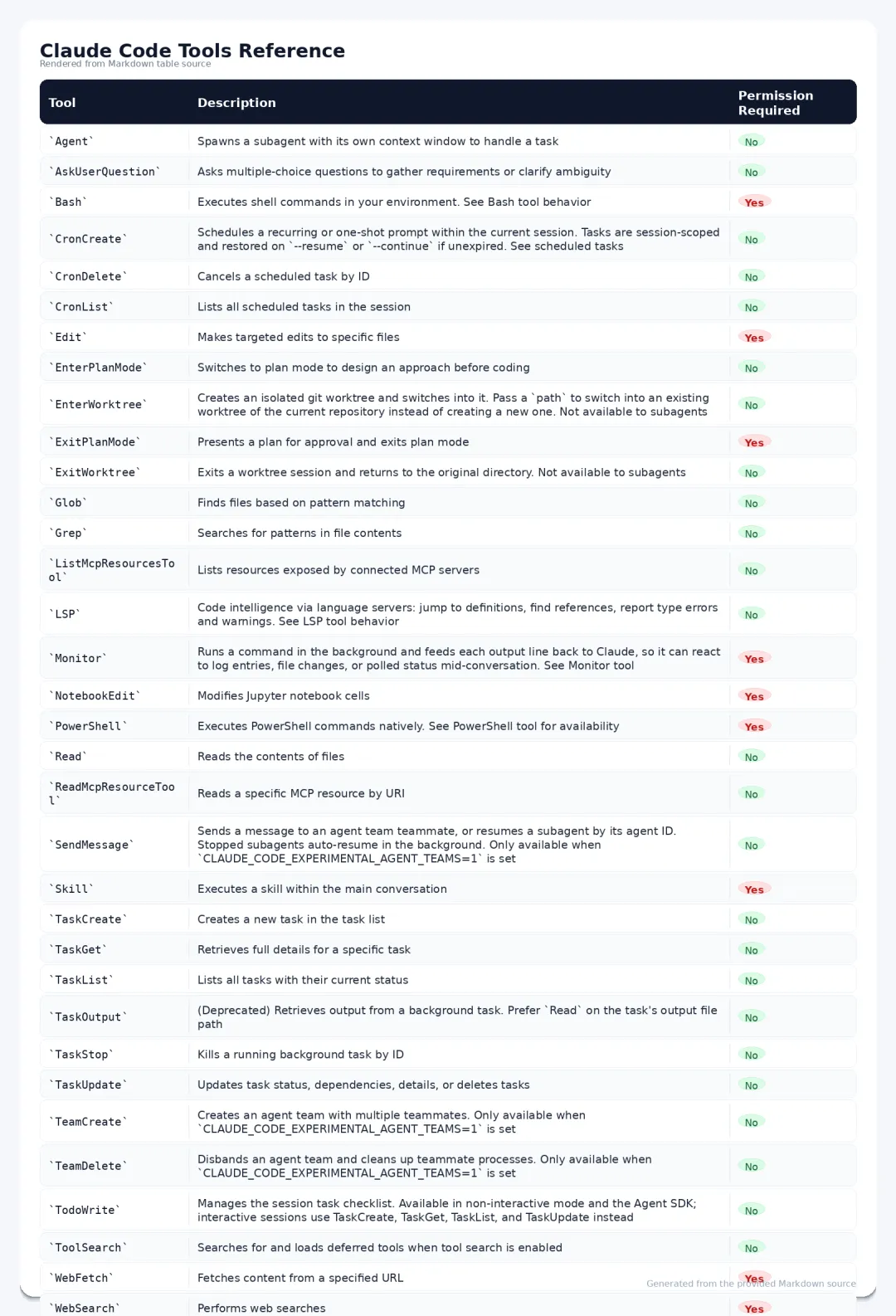Click the EnterWorktree tool name cell

coord(98,405)
